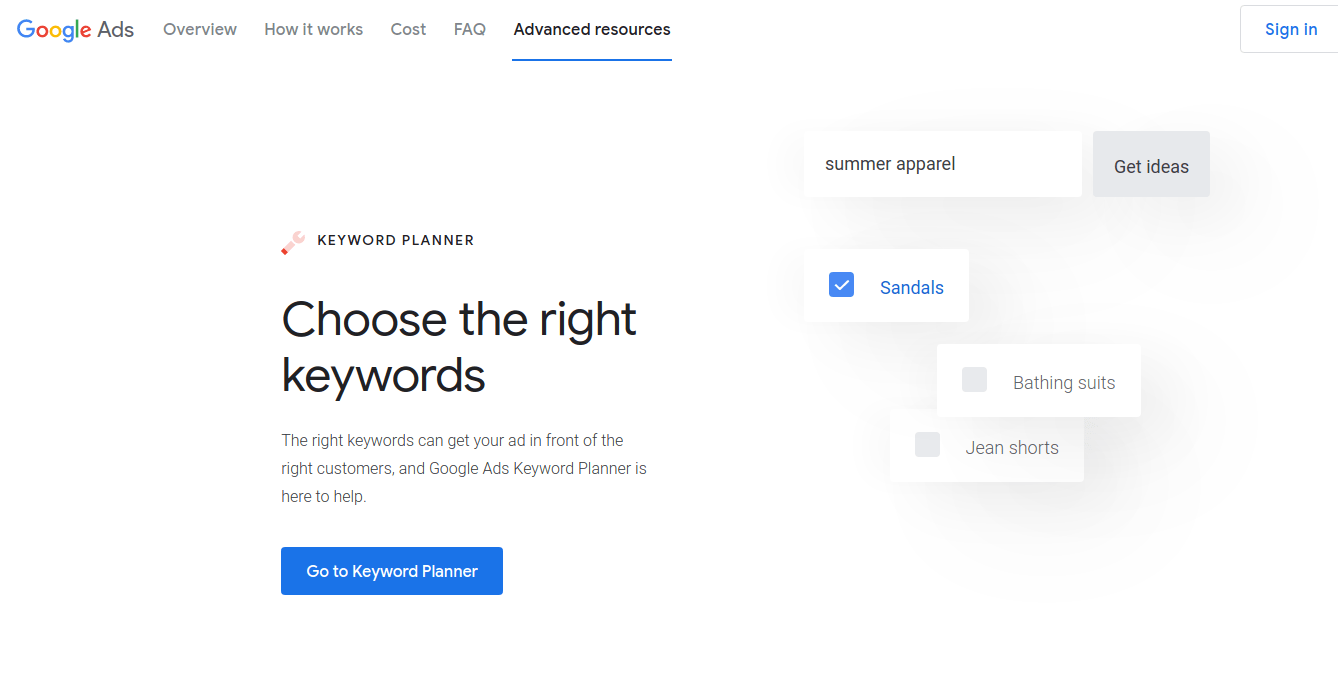Image resolution: width=1338 pixels, height=700 pixels.
Task: Go to the FAQ tab
Action: [470, 29]
